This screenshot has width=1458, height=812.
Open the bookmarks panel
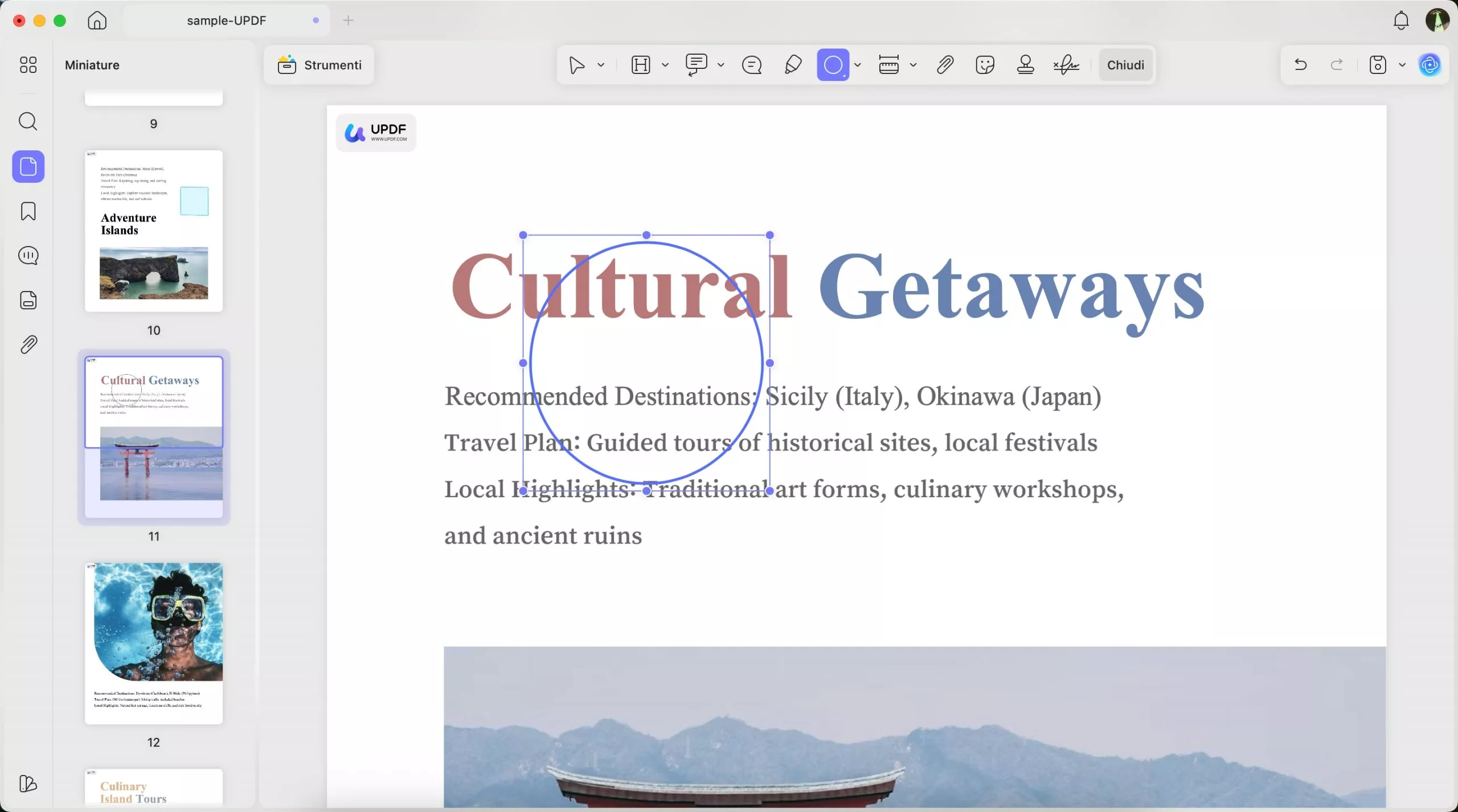[x=28, y=211]
